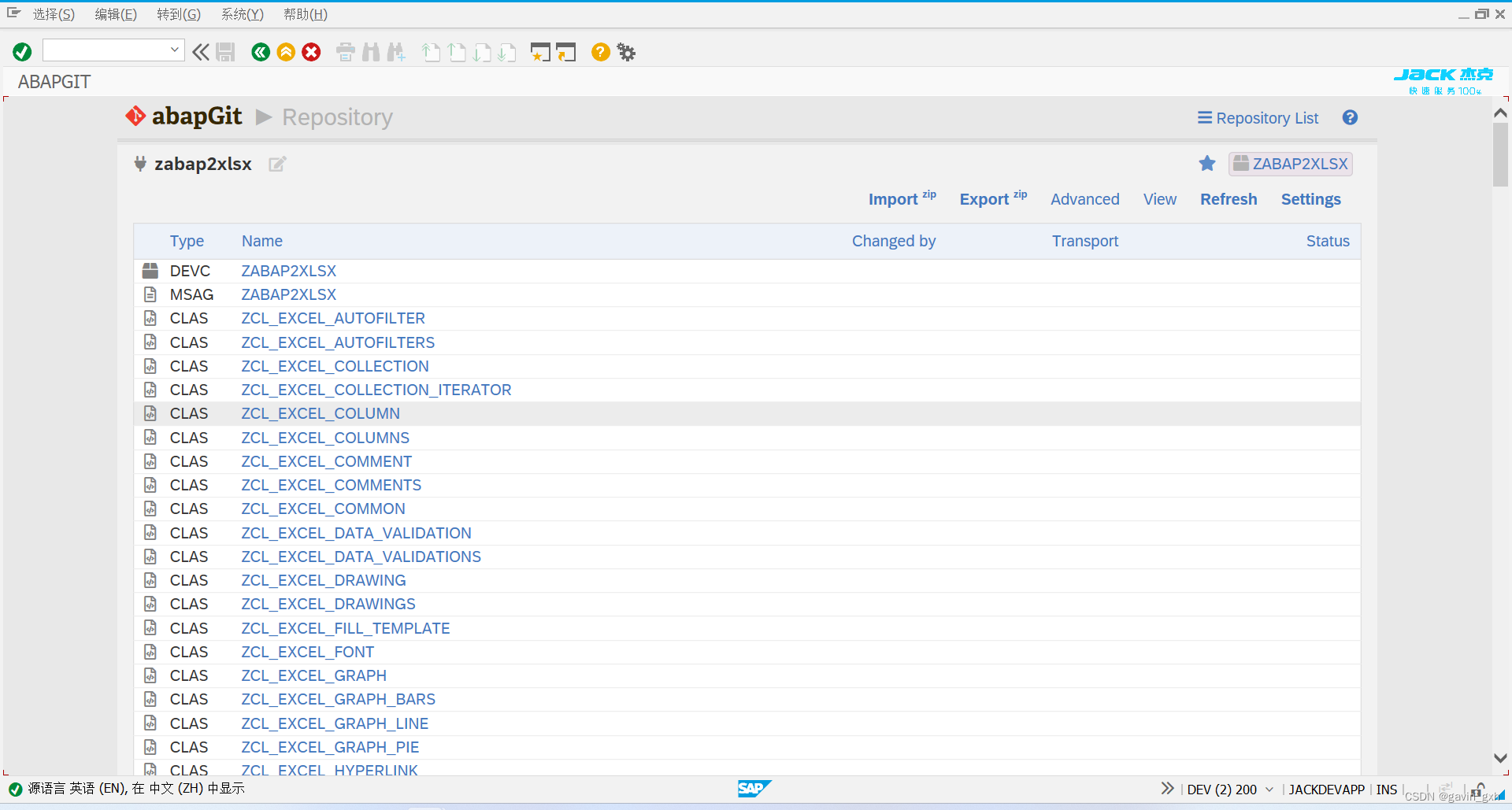Click the favorite star next to ZABAP2XLSX
Screen dimensions: 1512x810
point(1207,164)
